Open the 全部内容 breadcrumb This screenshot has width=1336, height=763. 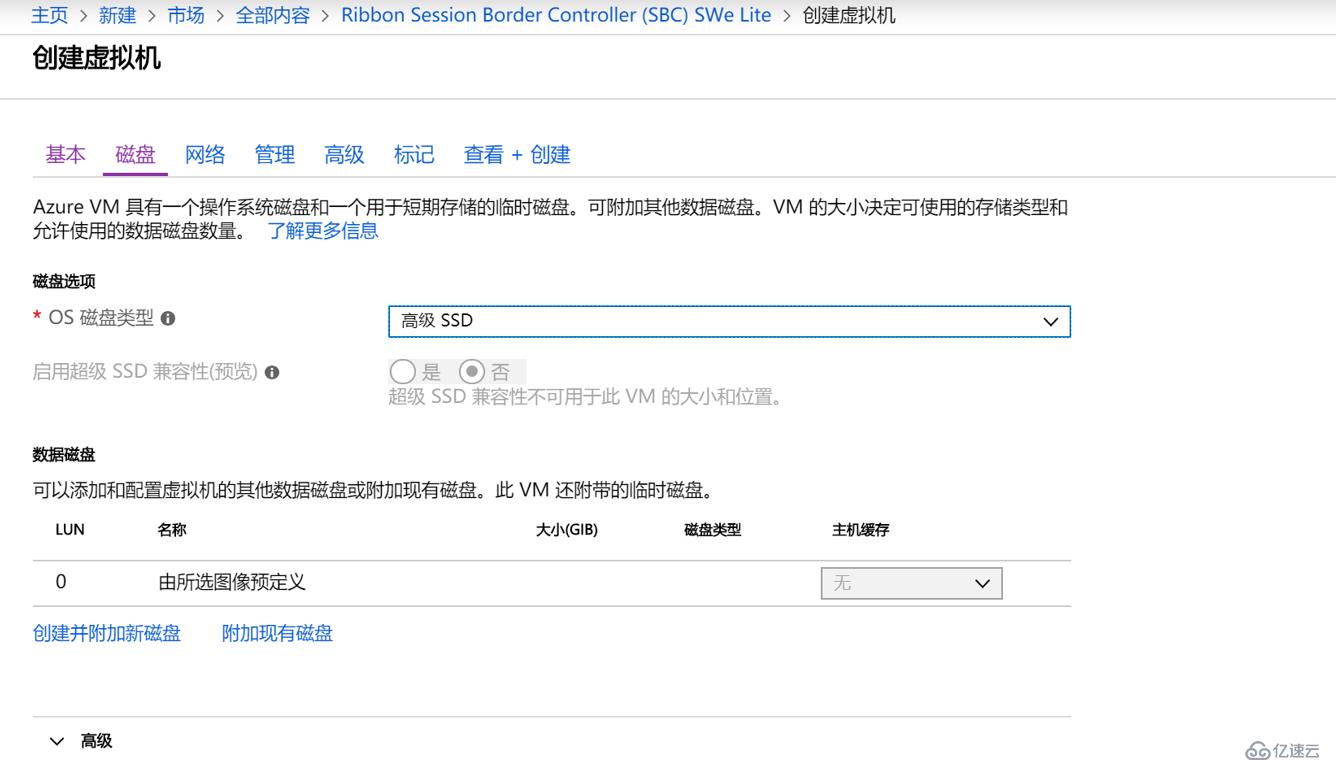point(272,15)
